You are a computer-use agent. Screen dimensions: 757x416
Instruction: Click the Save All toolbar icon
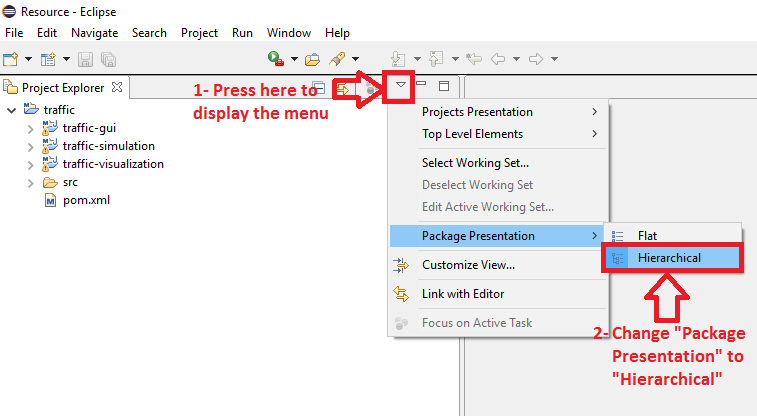[109, 59]
